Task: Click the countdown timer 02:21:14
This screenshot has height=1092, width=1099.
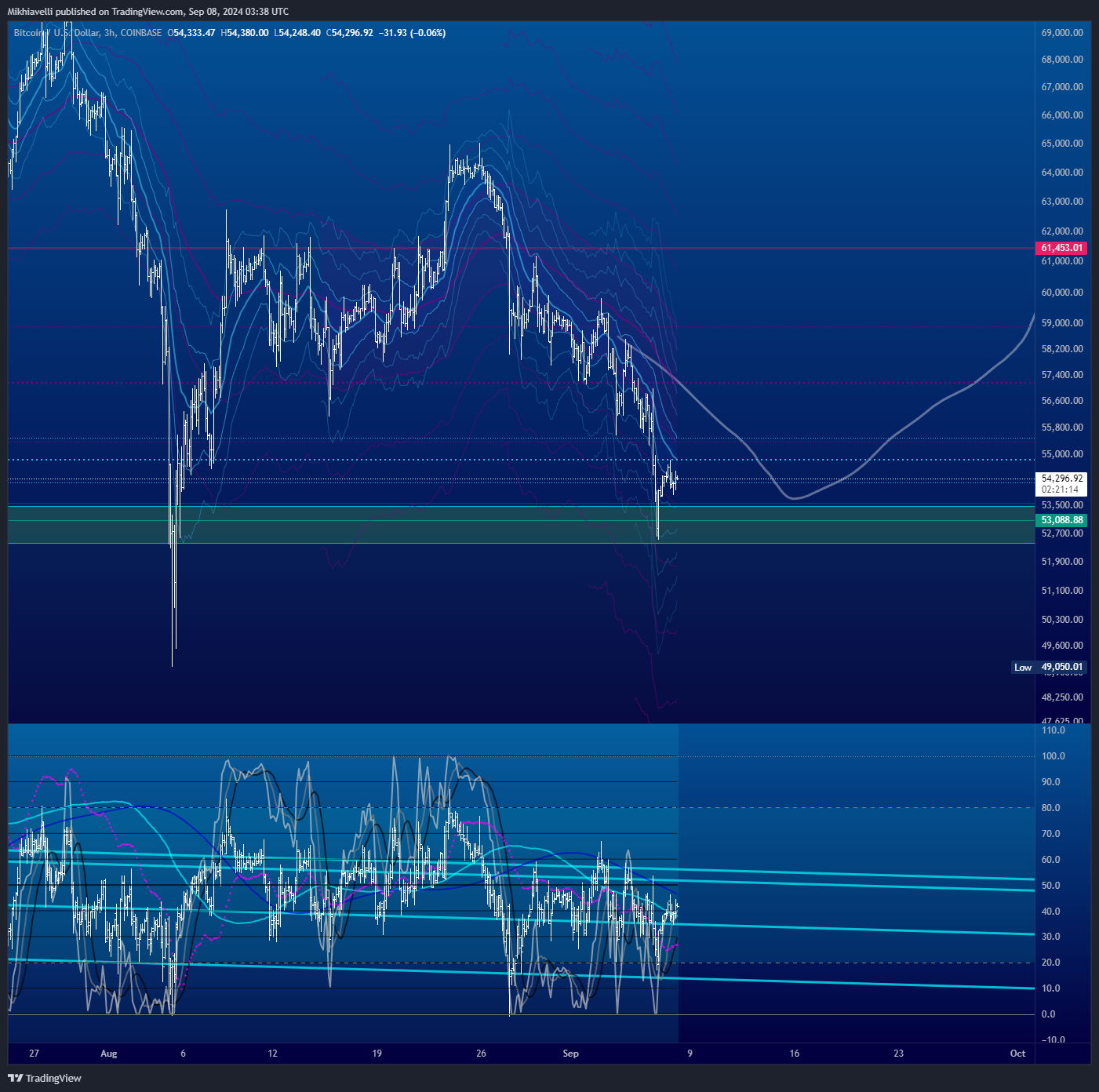Action: click(x=1060, y=490)
